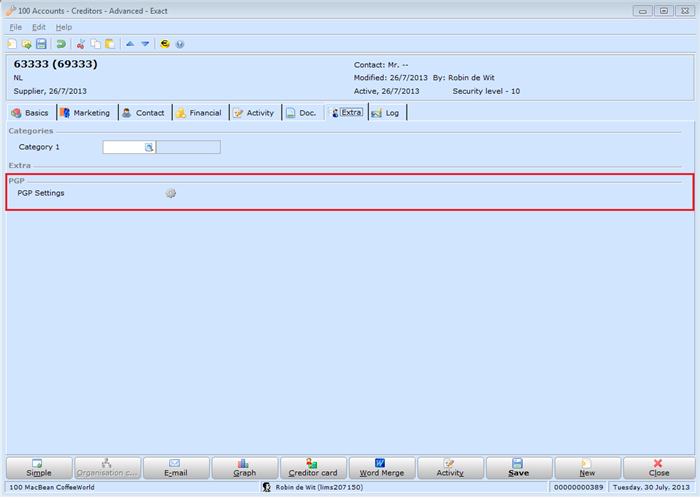Go to previous record with up arrow
The height and width of the screenshot is (497, 700).
(x=130, y=44)
